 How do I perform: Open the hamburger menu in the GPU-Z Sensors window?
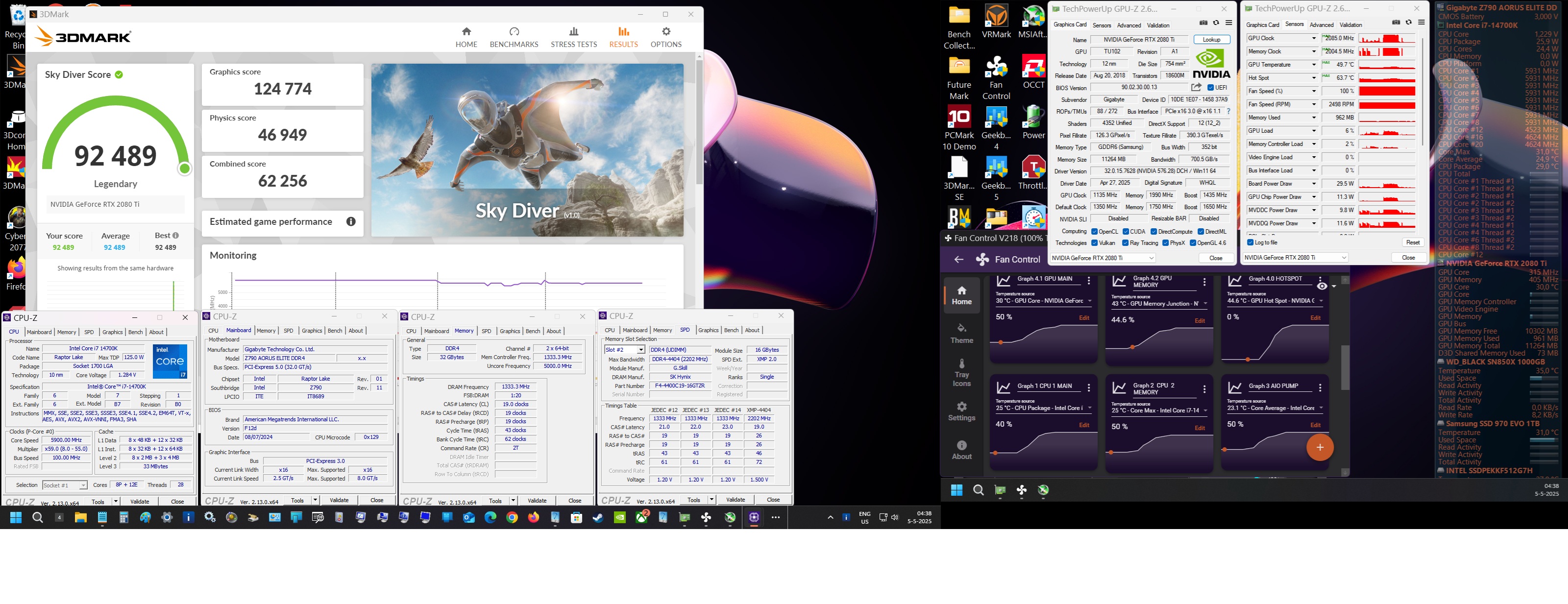1421,23
